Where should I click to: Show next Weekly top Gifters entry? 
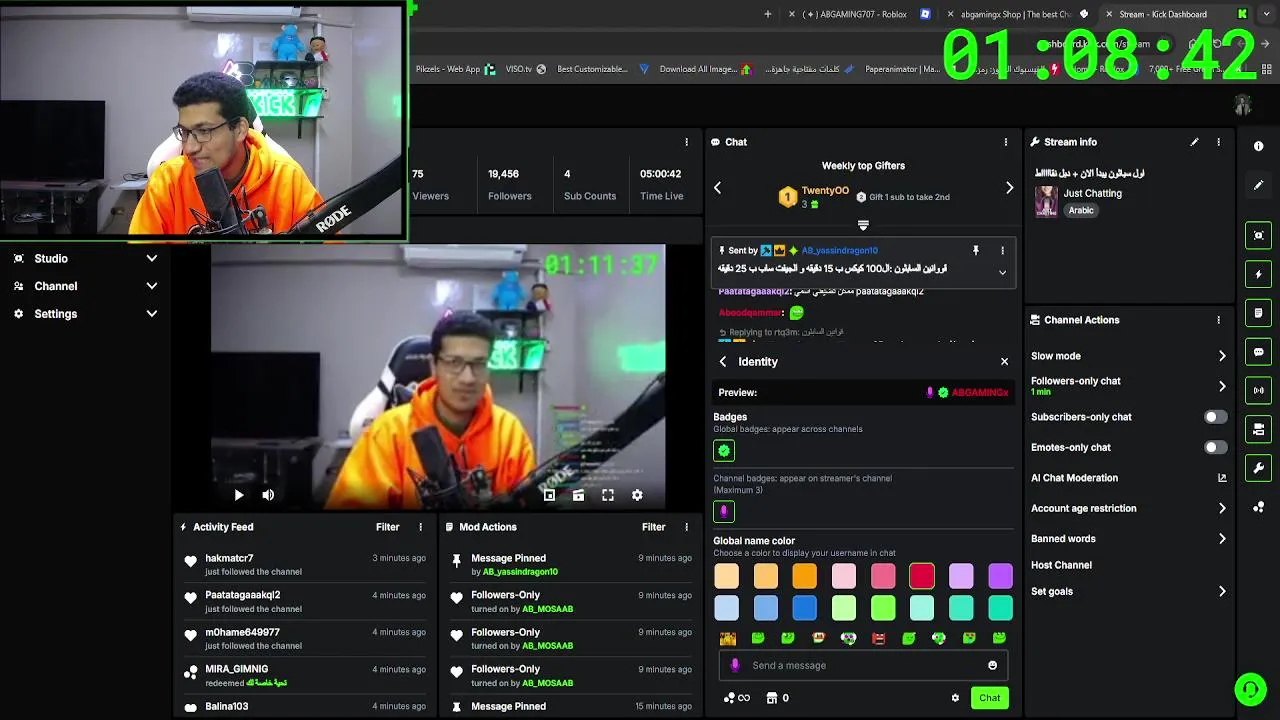[1009, 188]
